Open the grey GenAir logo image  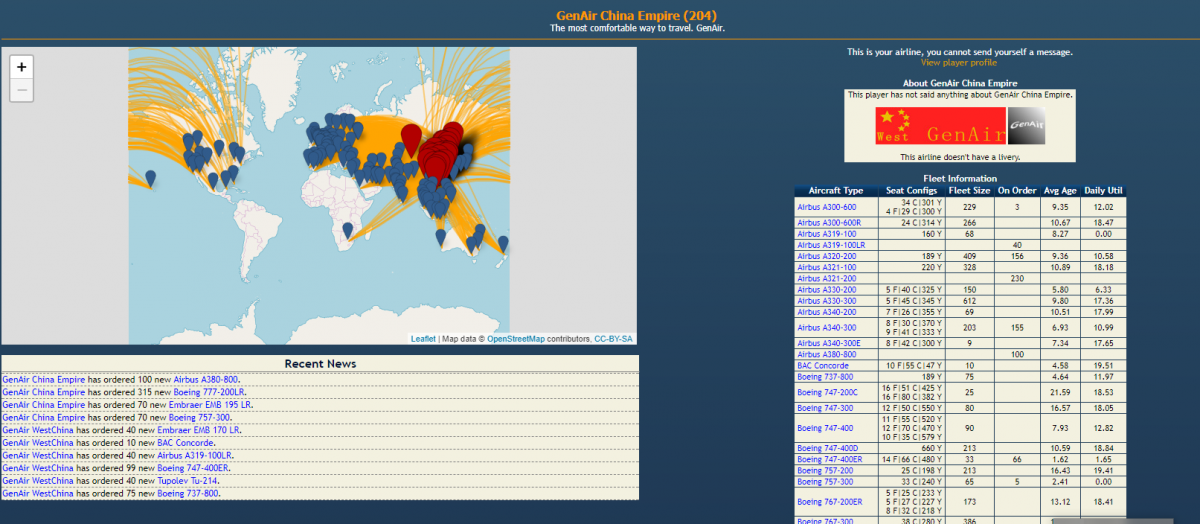pos(1026,126)
